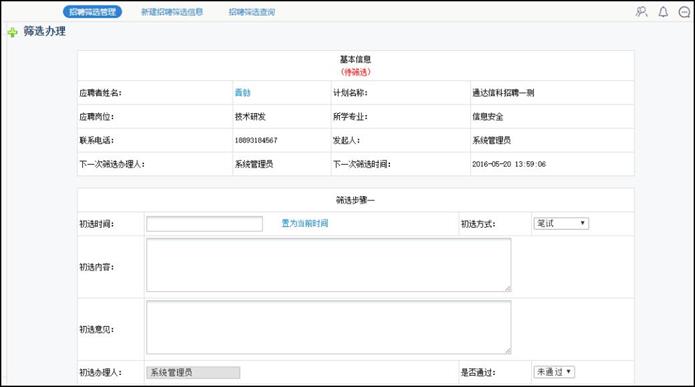
Task: Select the 筛选步骤一 section header
Action: pos(355,200)
